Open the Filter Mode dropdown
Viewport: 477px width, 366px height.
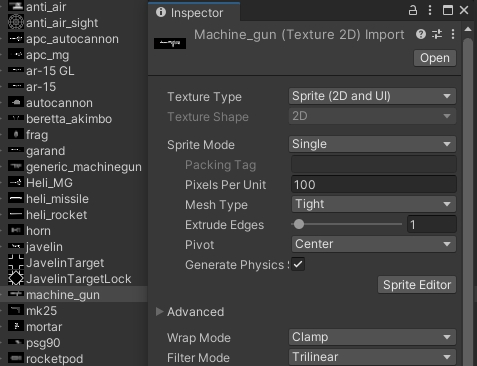(x=372, y=357)
